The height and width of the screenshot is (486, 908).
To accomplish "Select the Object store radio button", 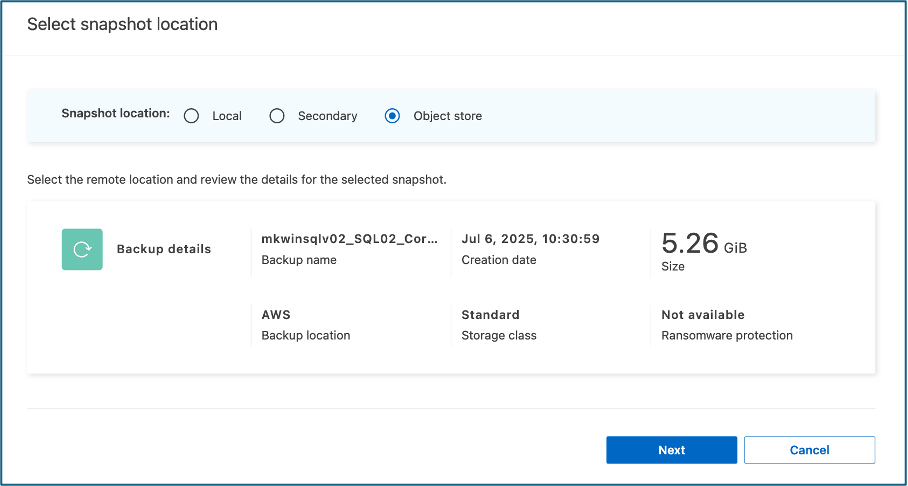I will point(393,116).
